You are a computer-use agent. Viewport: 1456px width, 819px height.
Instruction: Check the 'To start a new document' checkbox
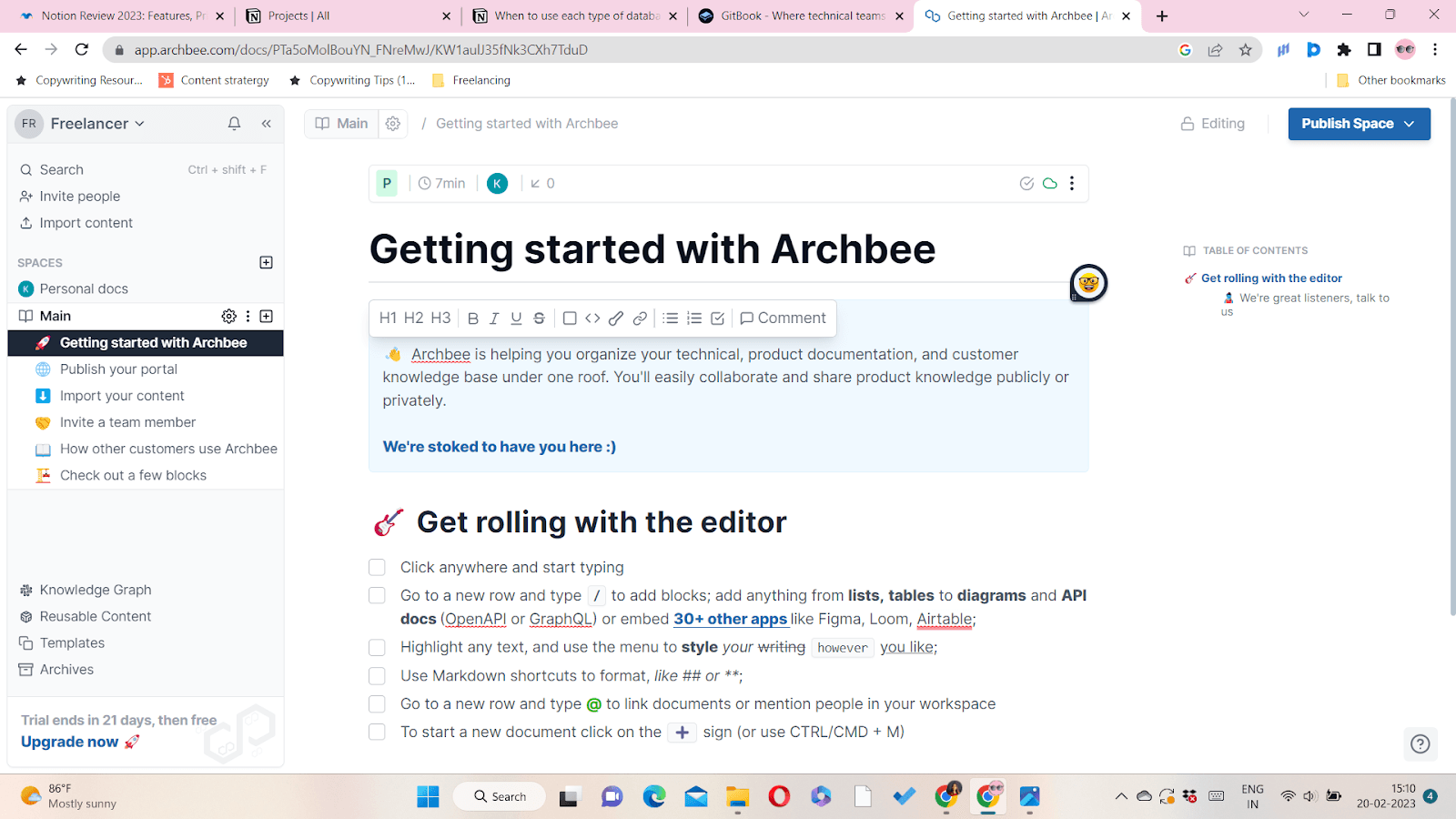tap(377, 733)
